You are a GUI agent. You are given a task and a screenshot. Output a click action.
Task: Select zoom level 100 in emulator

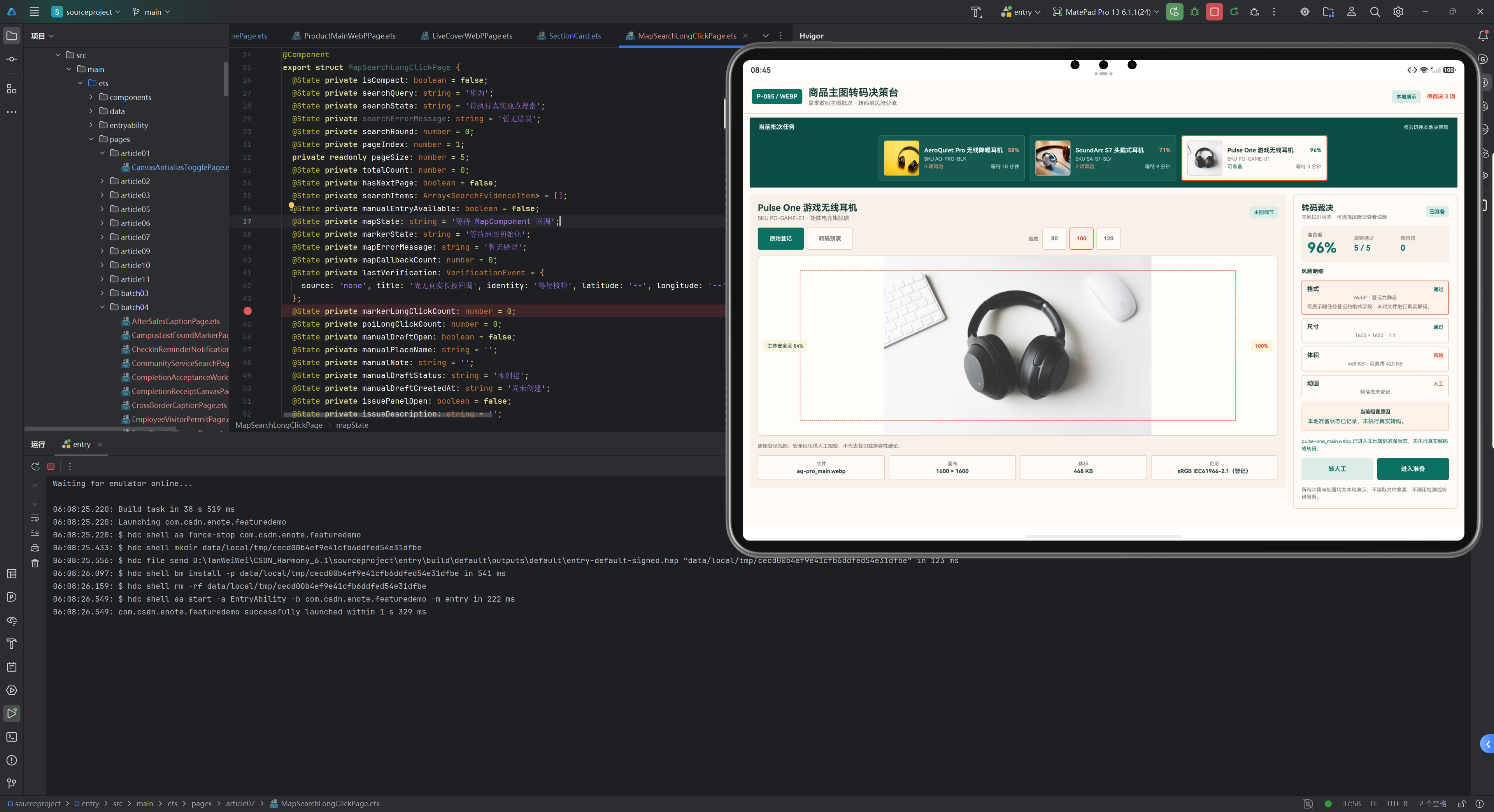tap(1081, 238)
